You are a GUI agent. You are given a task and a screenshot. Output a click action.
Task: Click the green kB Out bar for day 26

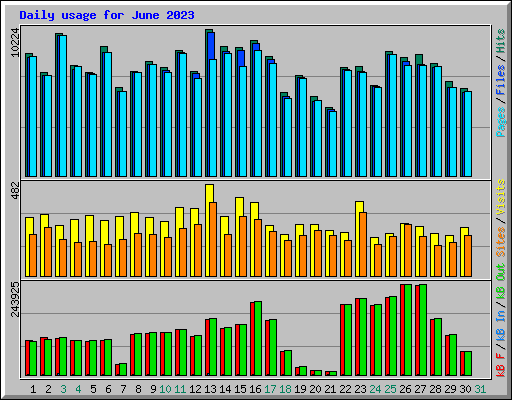(408, 330)
